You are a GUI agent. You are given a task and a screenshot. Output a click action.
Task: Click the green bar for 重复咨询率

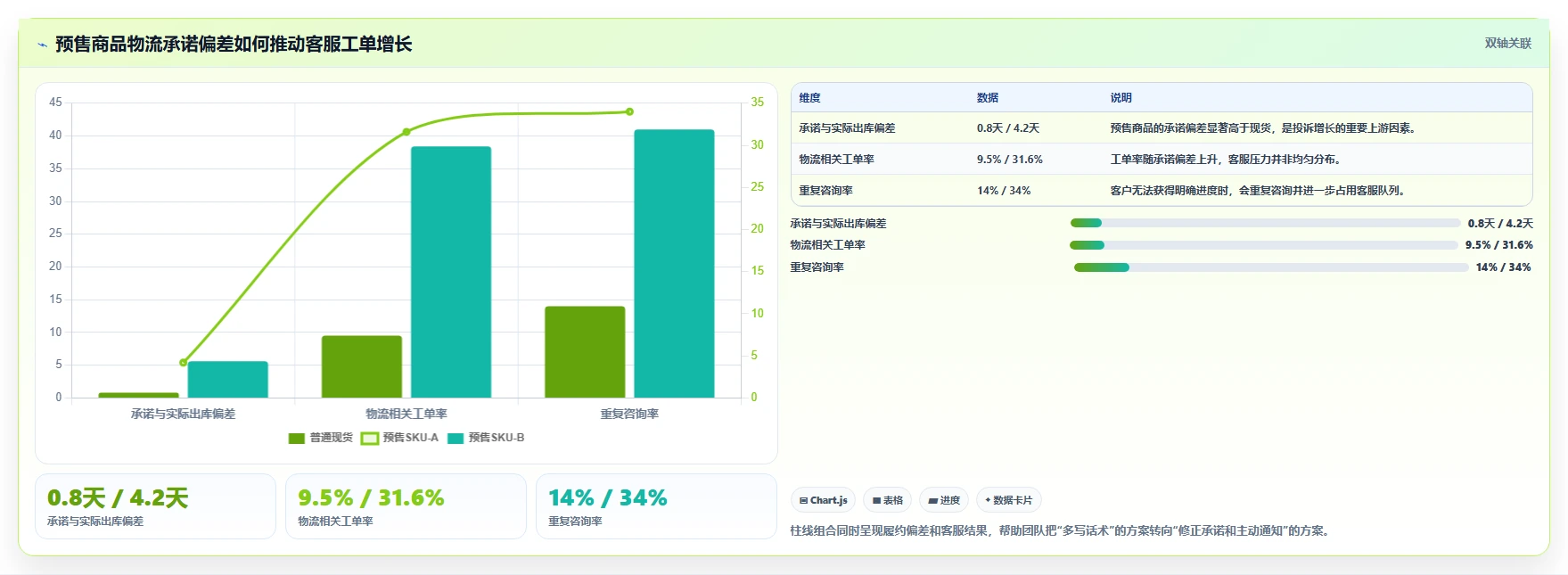tap(585, 352)
